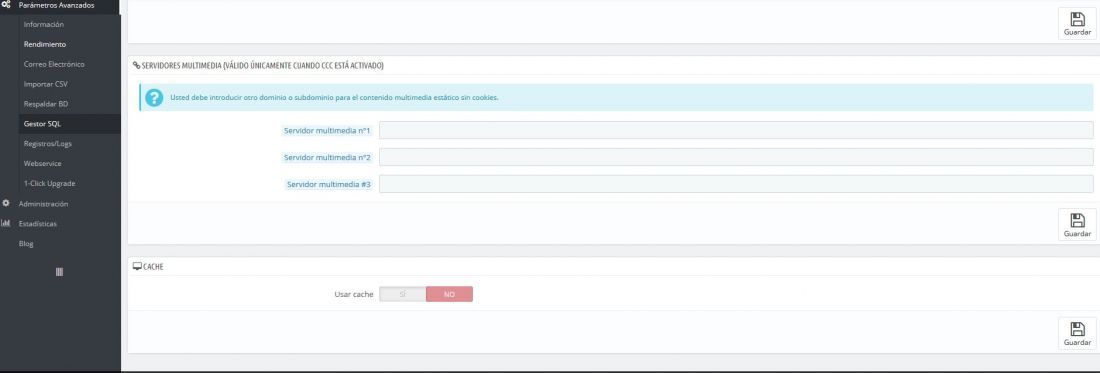1100x373 pixels.
Task: Set Usar cache to NO
Action: click(x=449, y=294)
